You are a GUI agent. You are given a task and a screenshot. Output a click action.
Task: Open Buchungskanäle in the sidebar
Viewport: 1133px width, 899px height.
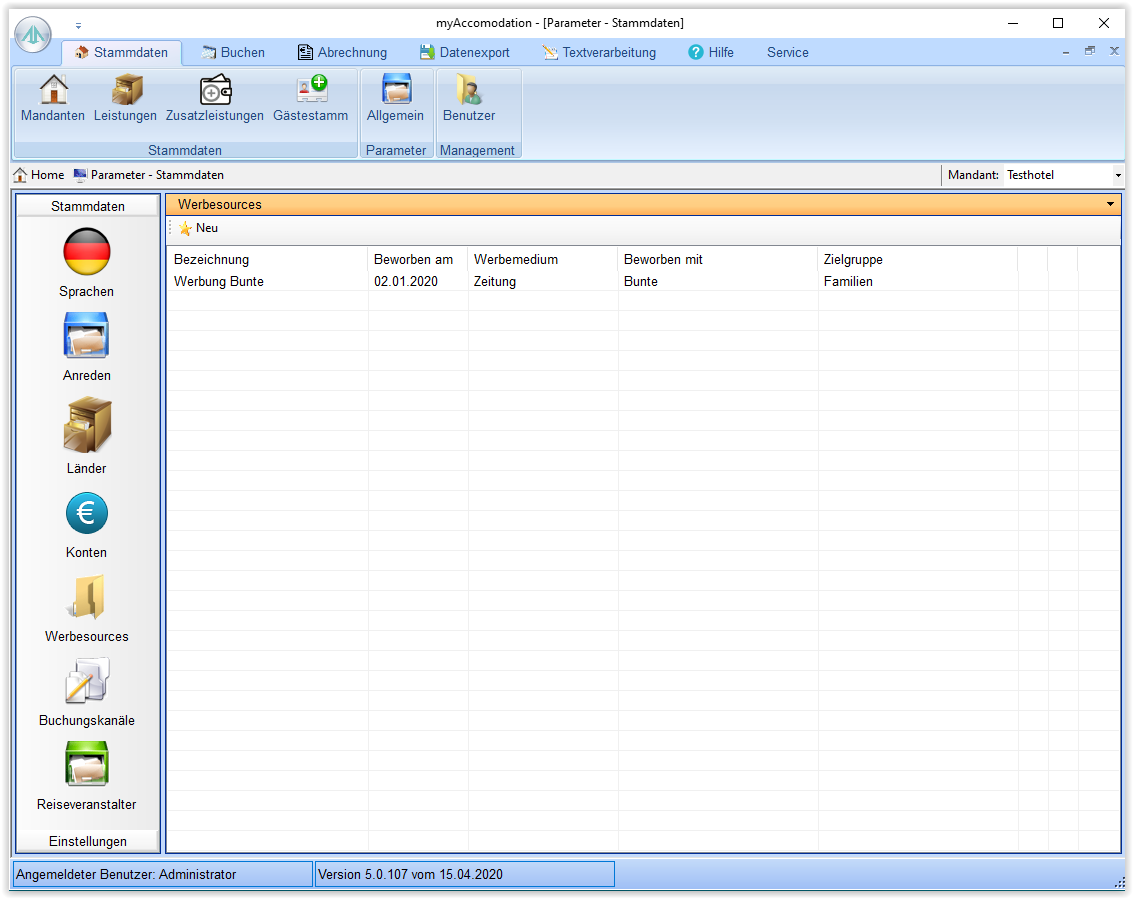click(x=87, y=682)
